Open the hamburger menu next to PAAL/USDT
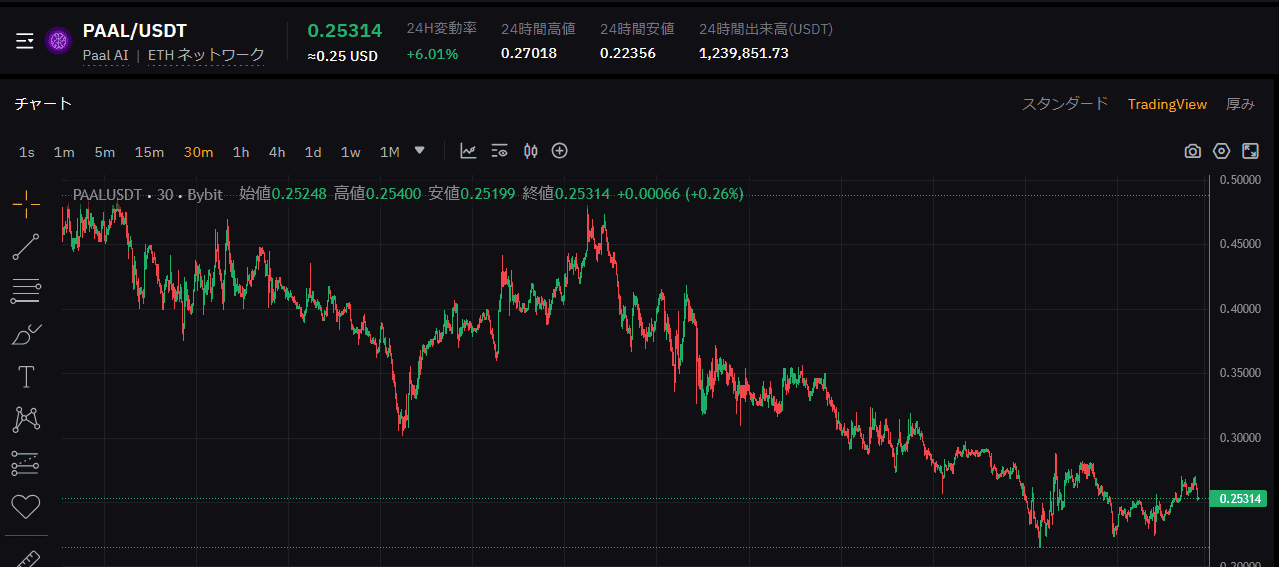Screen dimensions: 1279x567 click(25, 40)
